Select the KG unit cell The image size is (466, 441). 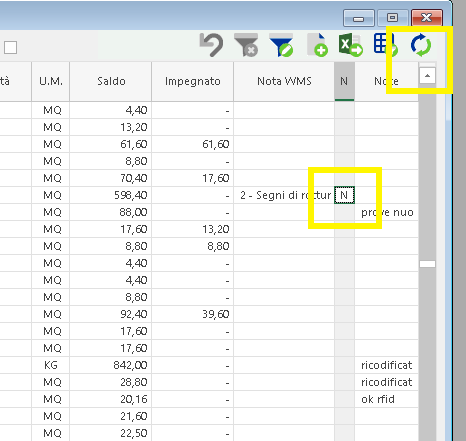[x=51, y=365]
